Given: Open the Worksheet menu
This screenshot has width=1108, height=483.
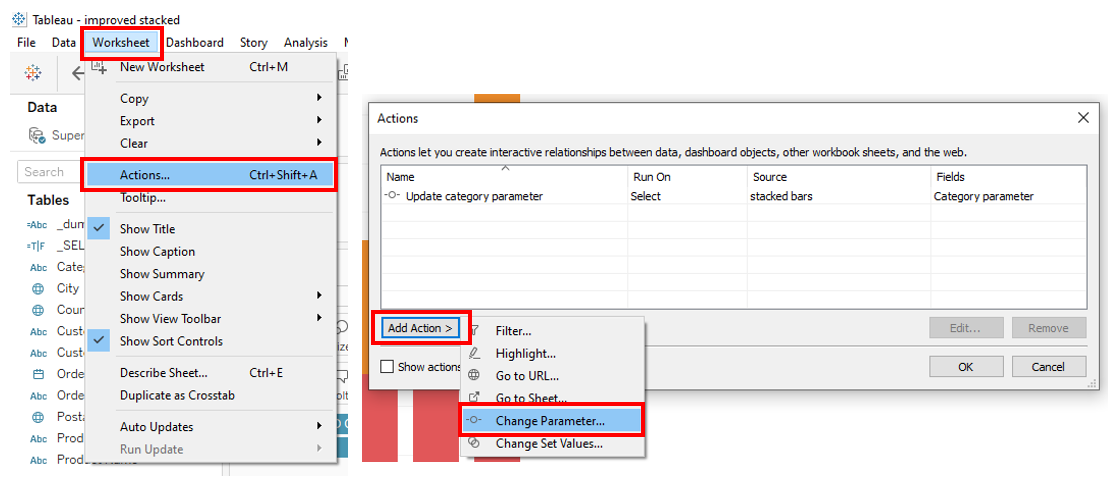Looking at the screenshot, I should pyautogui.click(x=121, y=42).
